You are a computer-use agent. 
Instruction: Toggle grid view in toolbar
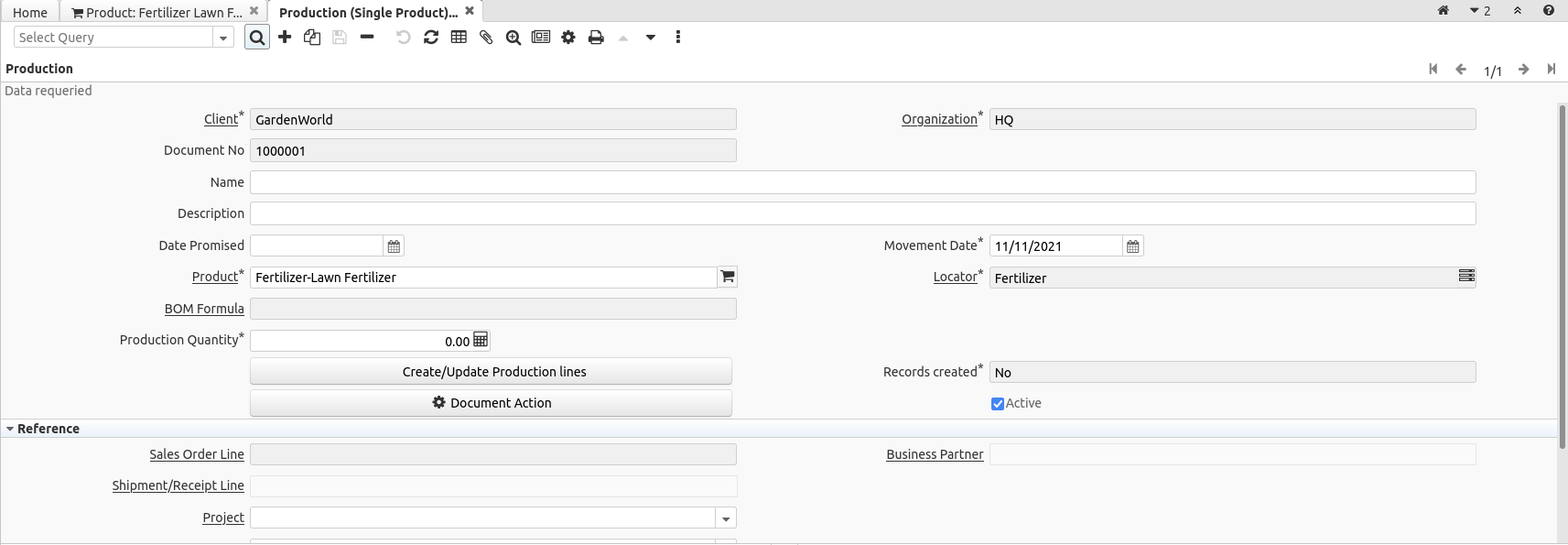click(459, 38)
